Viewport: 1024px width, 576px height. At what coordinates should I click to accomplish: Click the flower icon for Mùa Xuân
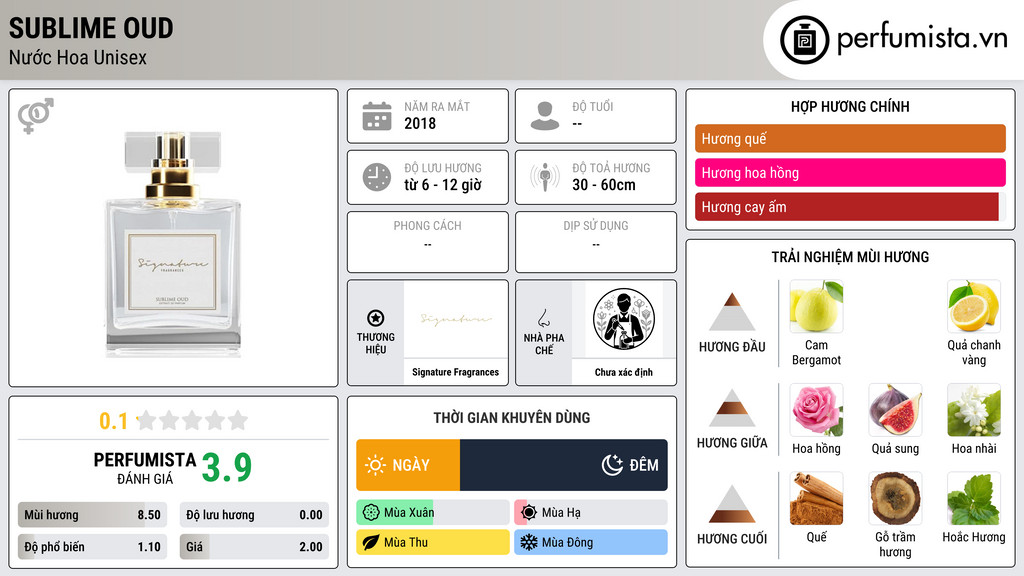coord(371,512)
